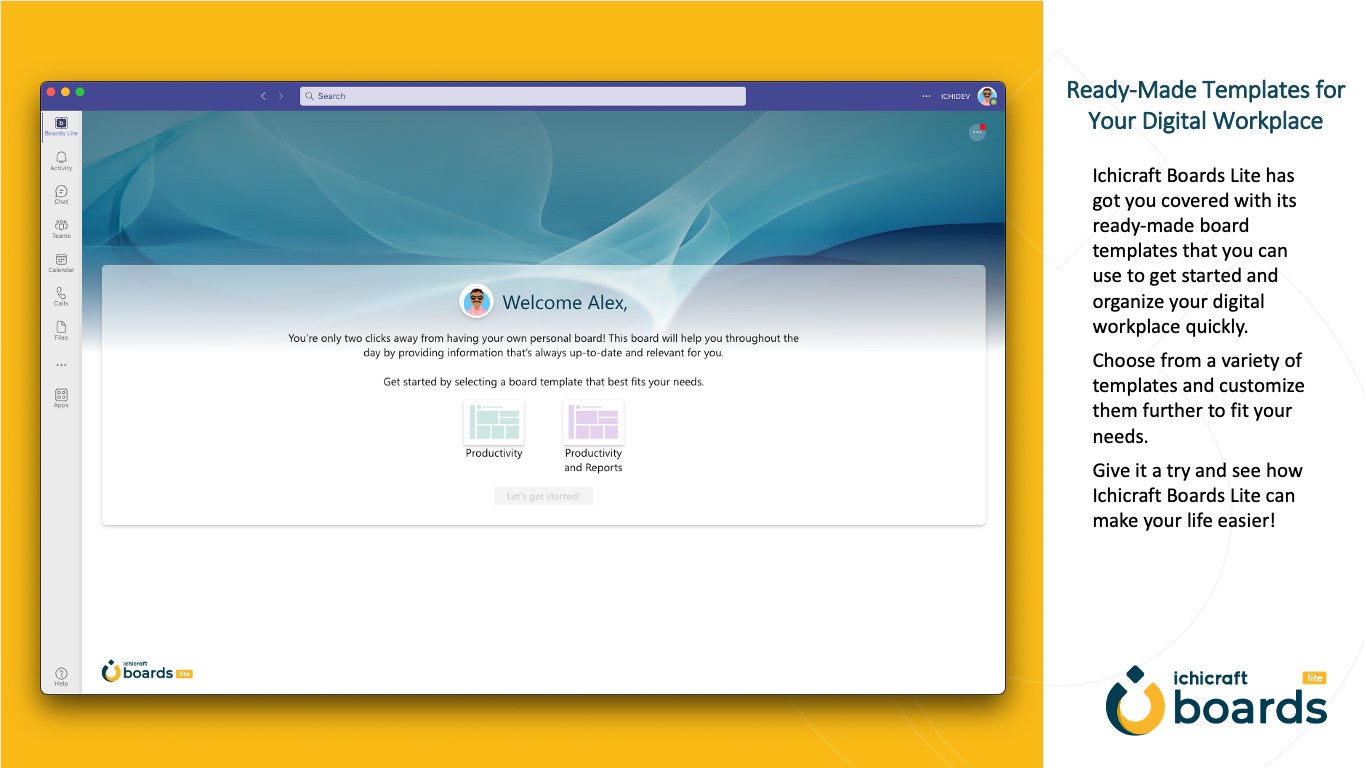Open the Chat sidebar icon
This screenshot has height=768, width=1366.
(x=61, y=195)
